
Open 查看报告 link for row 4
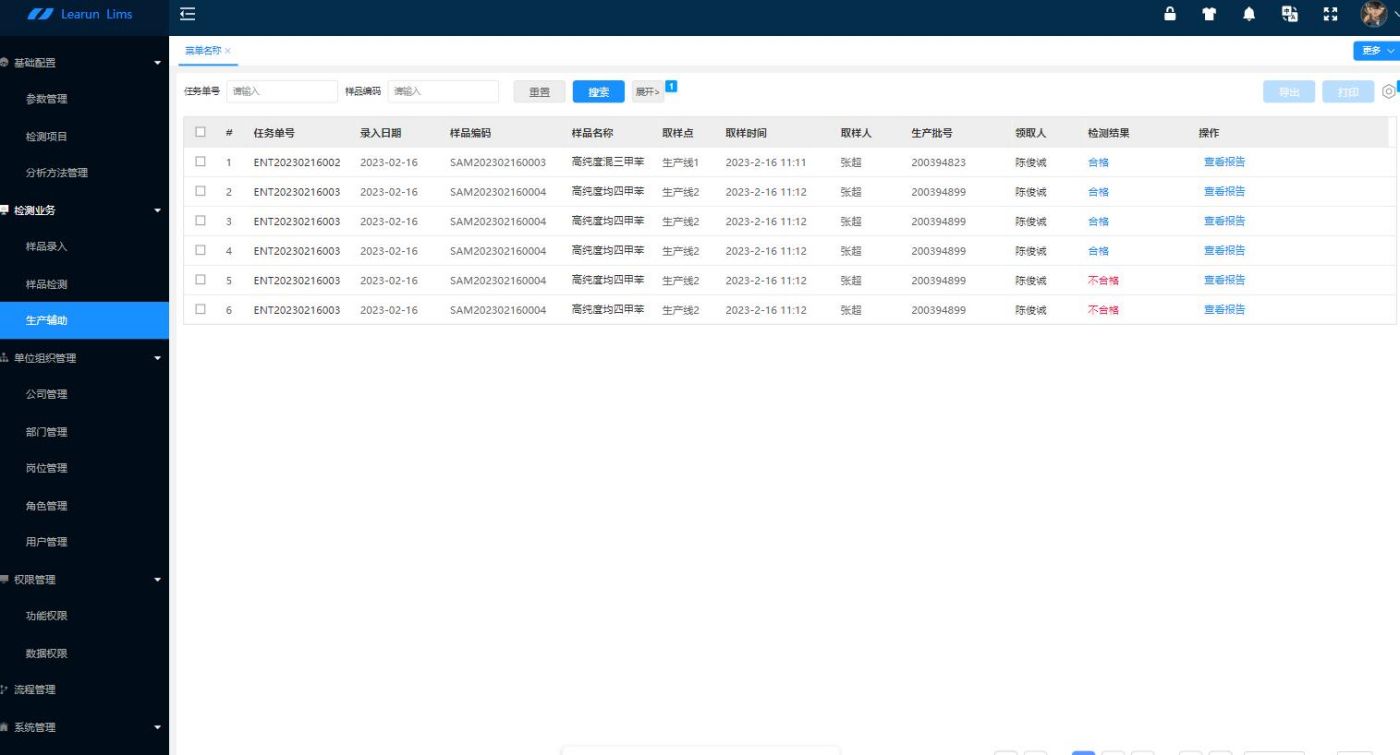tap(1224, 250)
